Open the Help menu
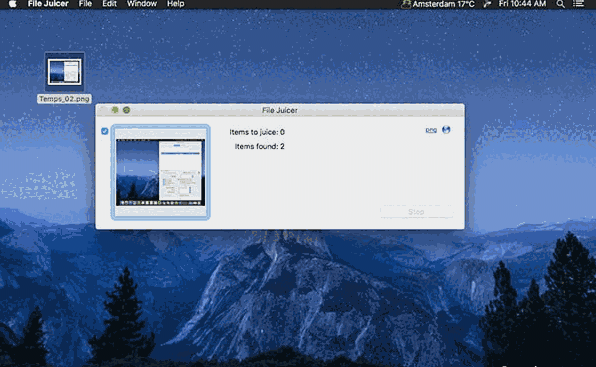Viewport: 596px width, 367px height. [x=176, y=4]
